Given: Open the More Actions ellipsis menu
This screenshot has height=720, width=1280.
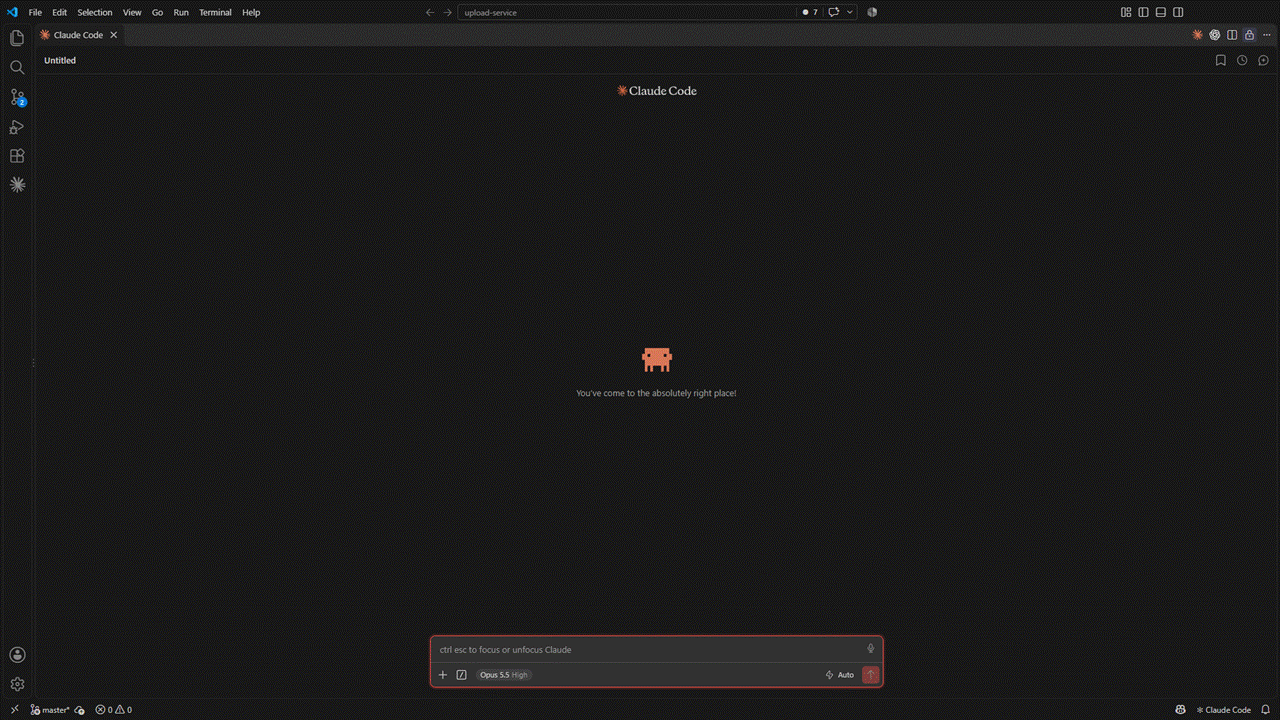Looking at the screenshot, I should [x=1267, y=35].
